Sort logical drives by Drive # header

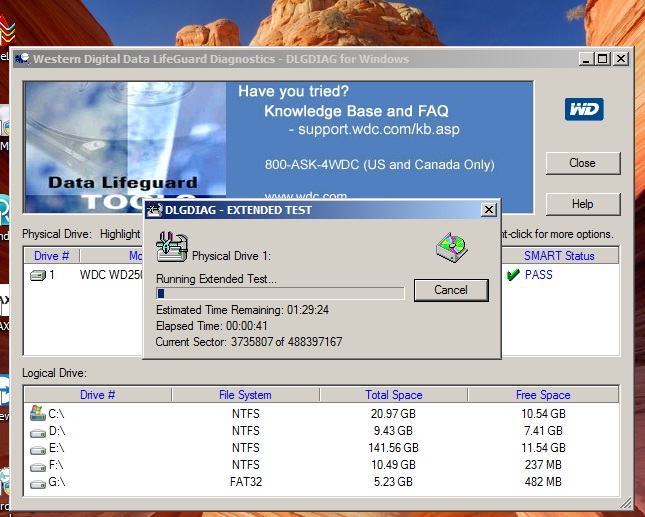[x=97, y=395]
